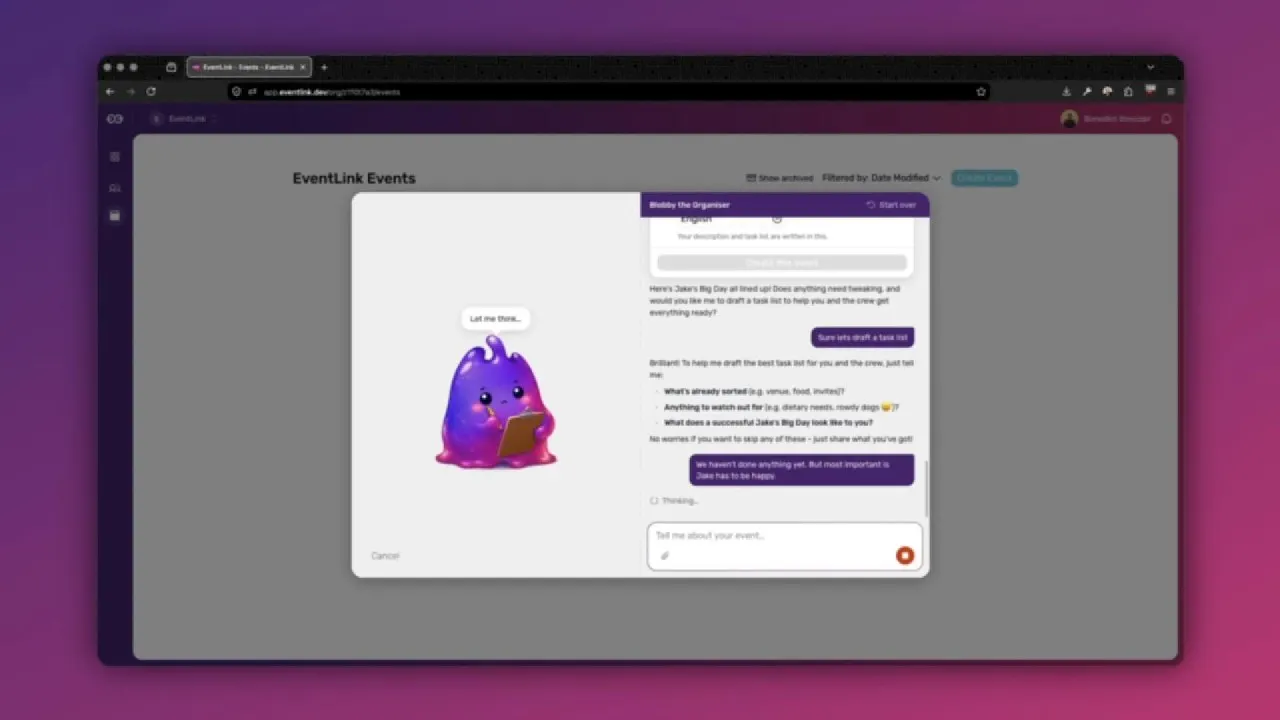Click the 'What's already sorted' bullet
Screen dimensions: 1280x720
coord(754,392)
